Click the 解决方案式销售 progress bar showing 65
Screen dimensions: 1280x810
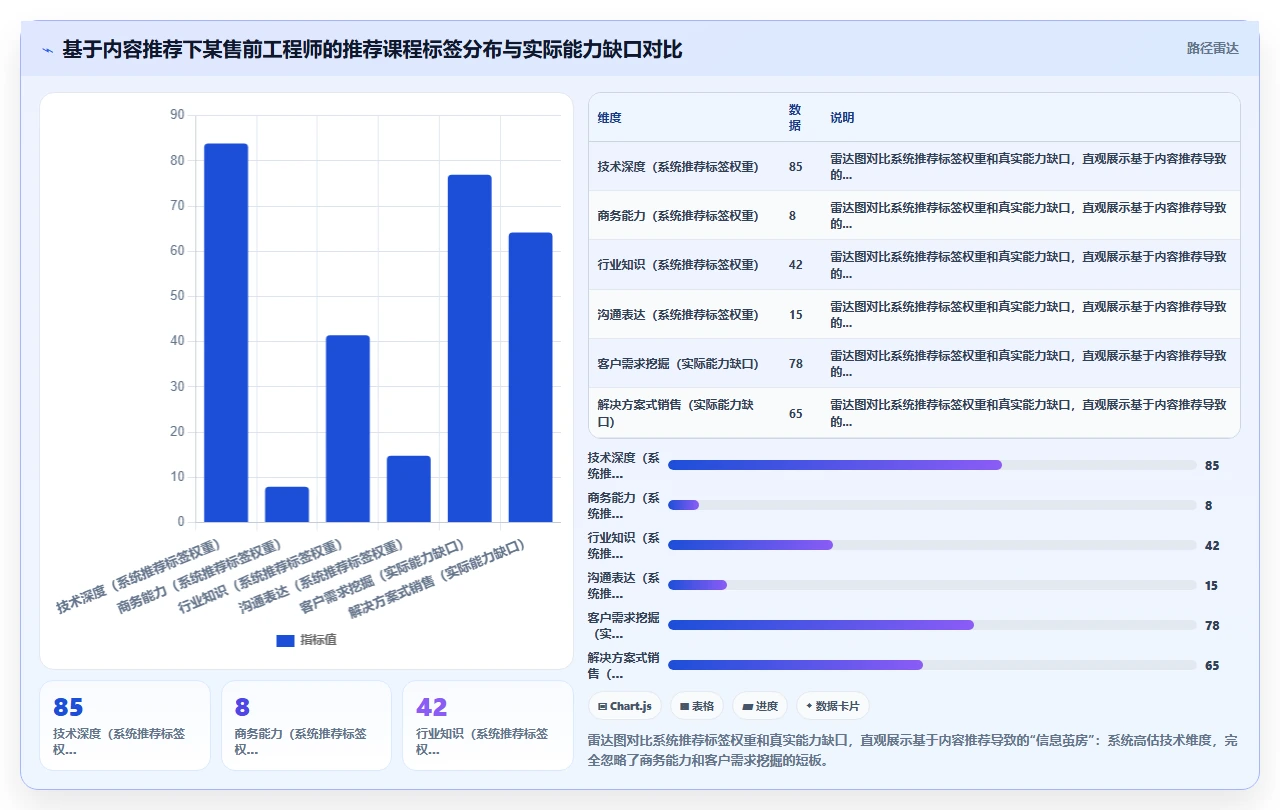point(932,665)
